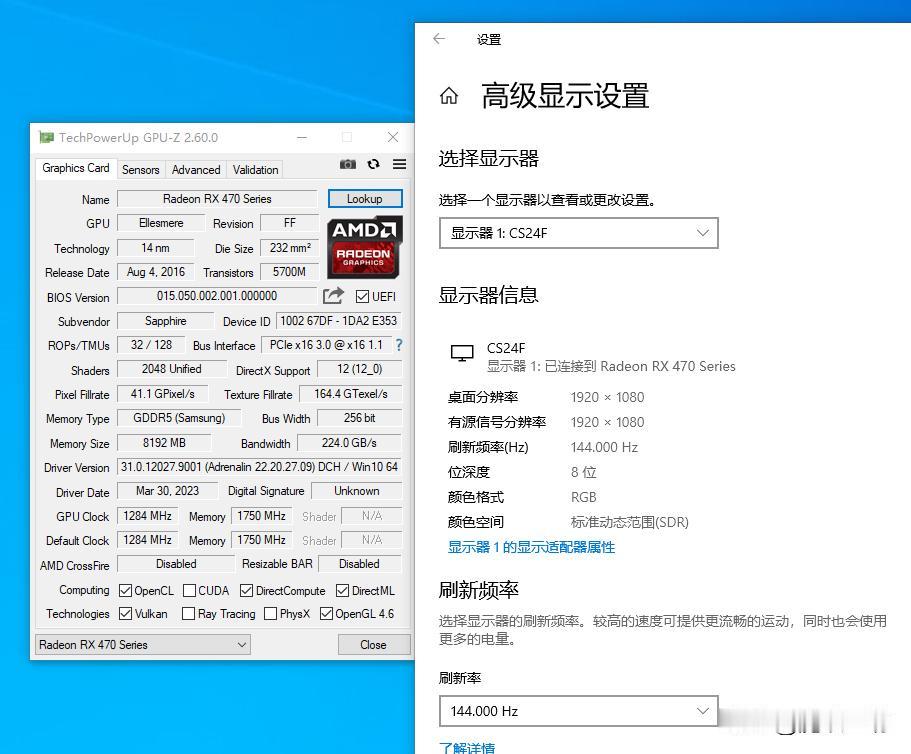
Task: Take a GPU-Z screenshot with camera icon
Action: point(347,164)
